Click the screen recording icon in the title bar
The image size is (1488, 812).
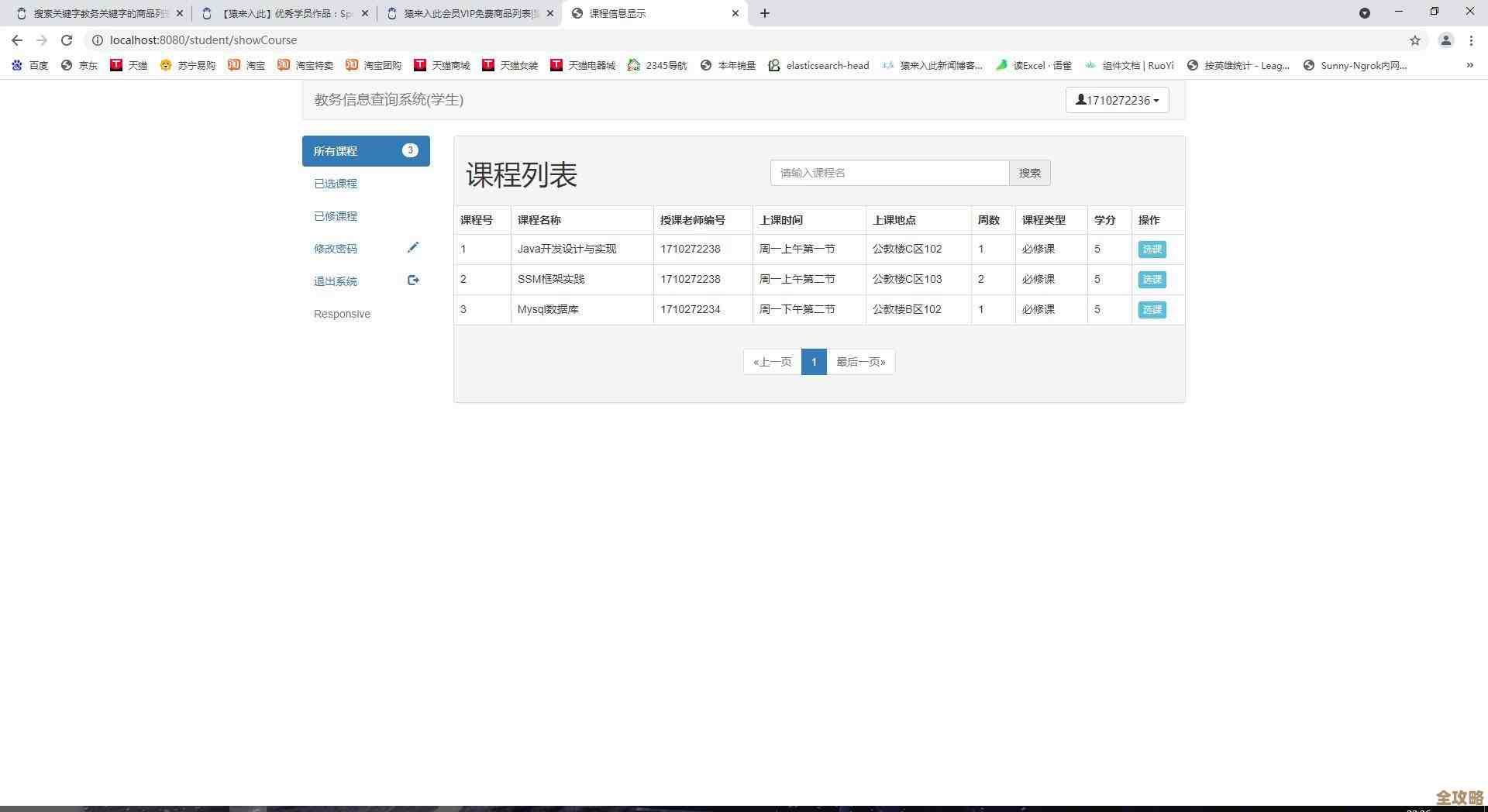[x=1365, y=12]
